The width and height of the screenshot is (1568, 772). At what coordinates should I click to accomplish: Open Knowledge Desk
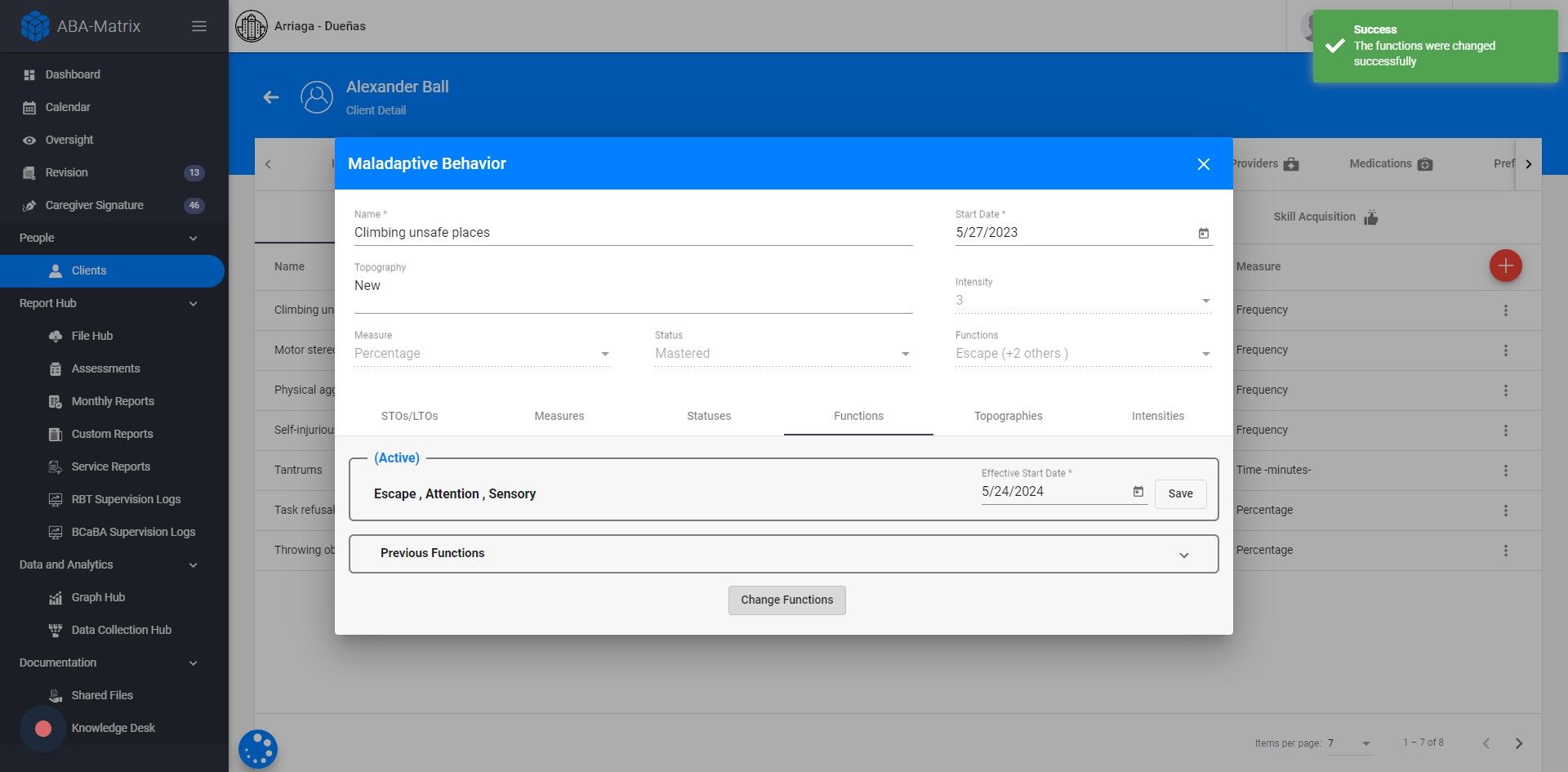point(113,728)
